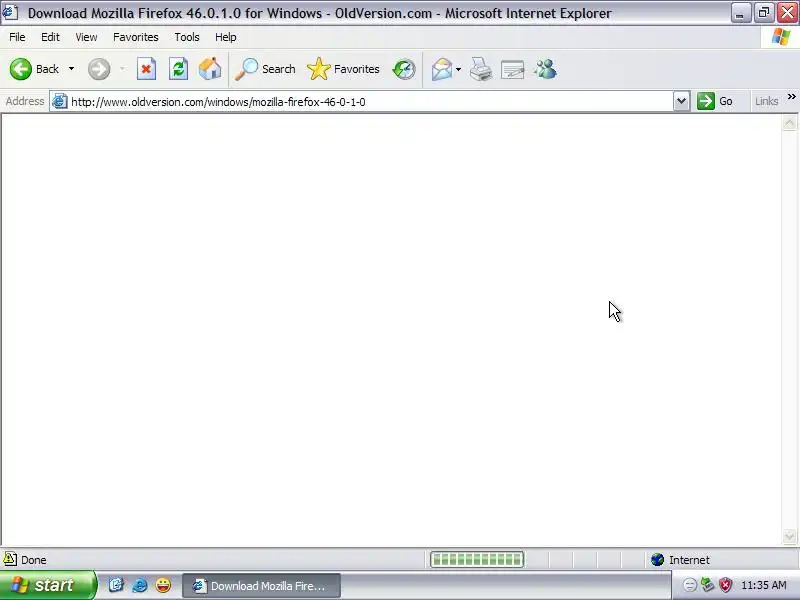Click the 11:35 AM clock

[764, 585]
